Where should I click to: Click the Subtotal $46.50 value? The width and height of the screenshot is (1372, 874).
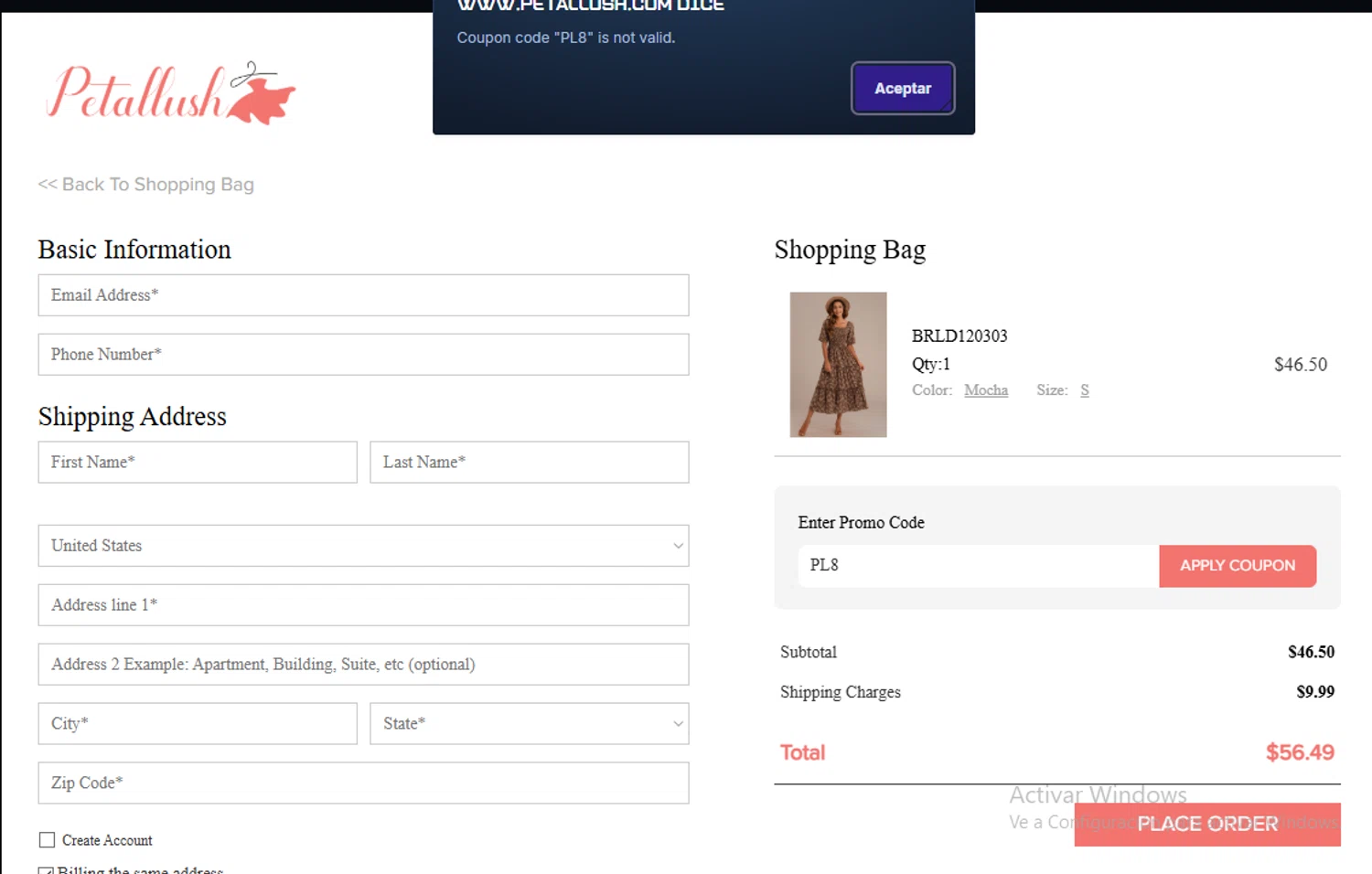[x=1311, y=652]
